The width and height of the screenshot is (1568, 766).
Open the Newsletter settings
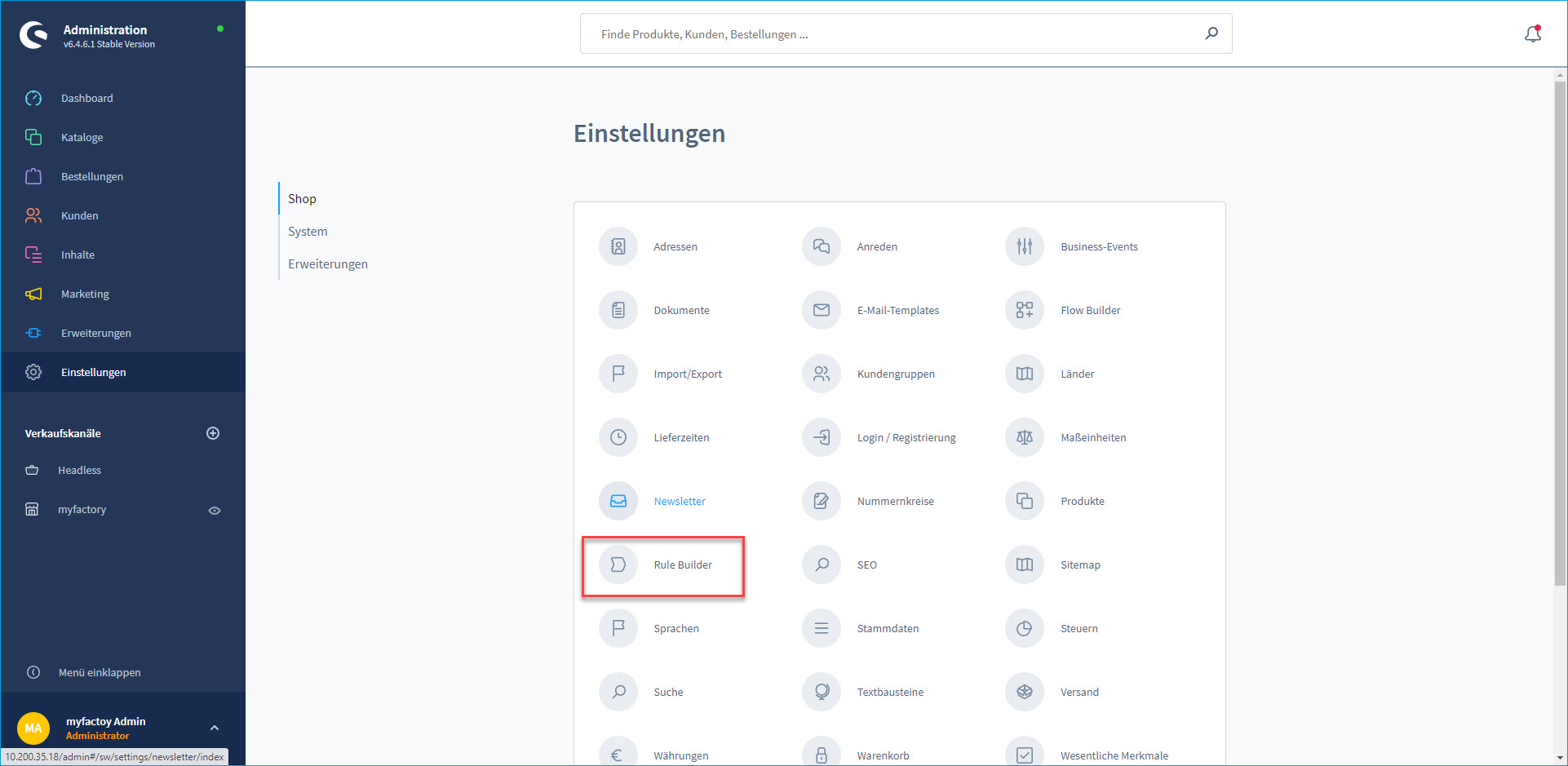point(680,501)
